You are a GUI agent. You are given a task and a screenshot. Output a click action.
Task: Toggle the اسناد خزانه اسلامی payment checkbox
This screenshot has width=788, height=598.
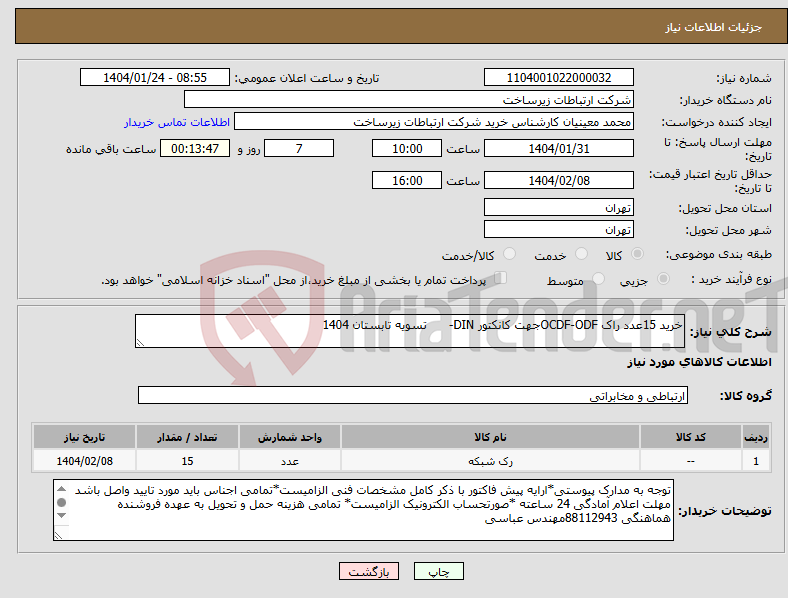coord(500,278)
